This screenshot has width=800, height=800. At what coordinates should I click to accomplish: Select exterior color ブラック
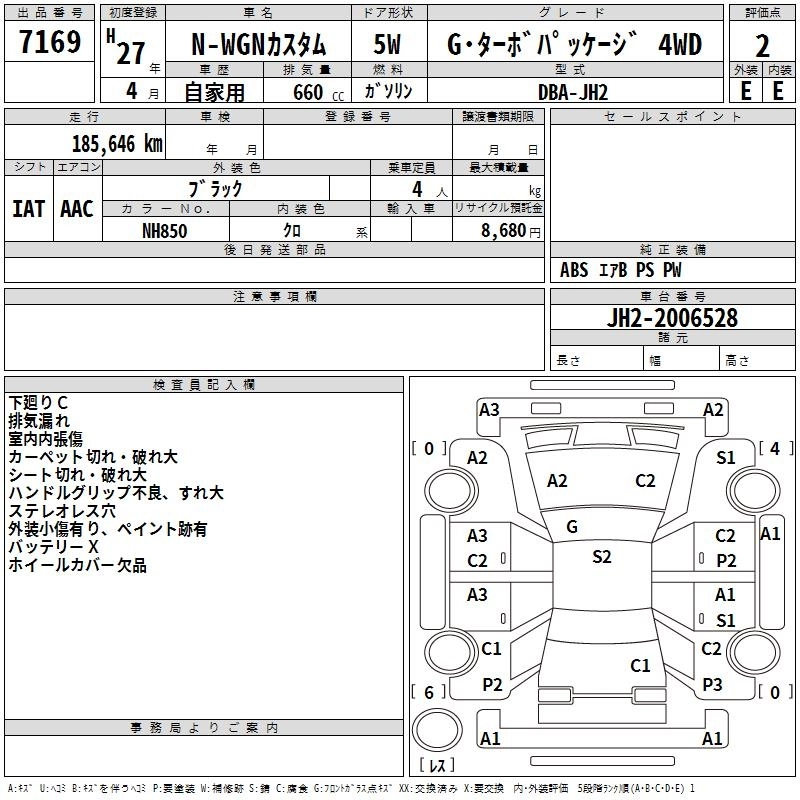(x=215, y=189)
